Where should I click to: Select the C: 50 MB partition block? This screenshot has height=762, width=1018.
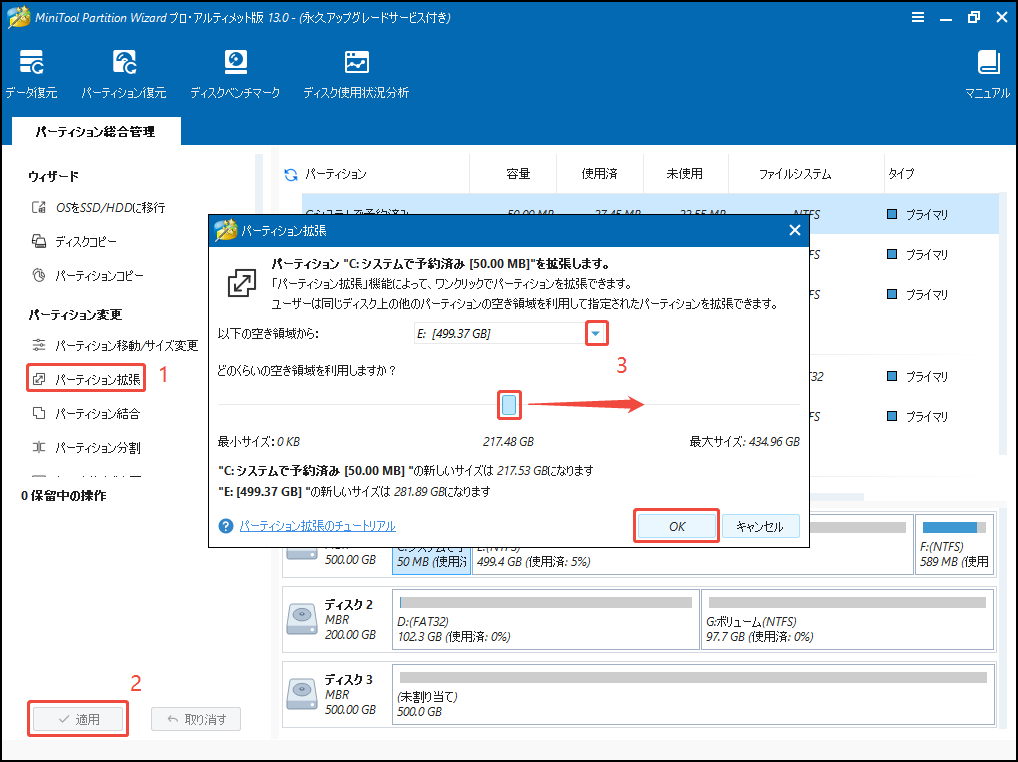(431, 561)
